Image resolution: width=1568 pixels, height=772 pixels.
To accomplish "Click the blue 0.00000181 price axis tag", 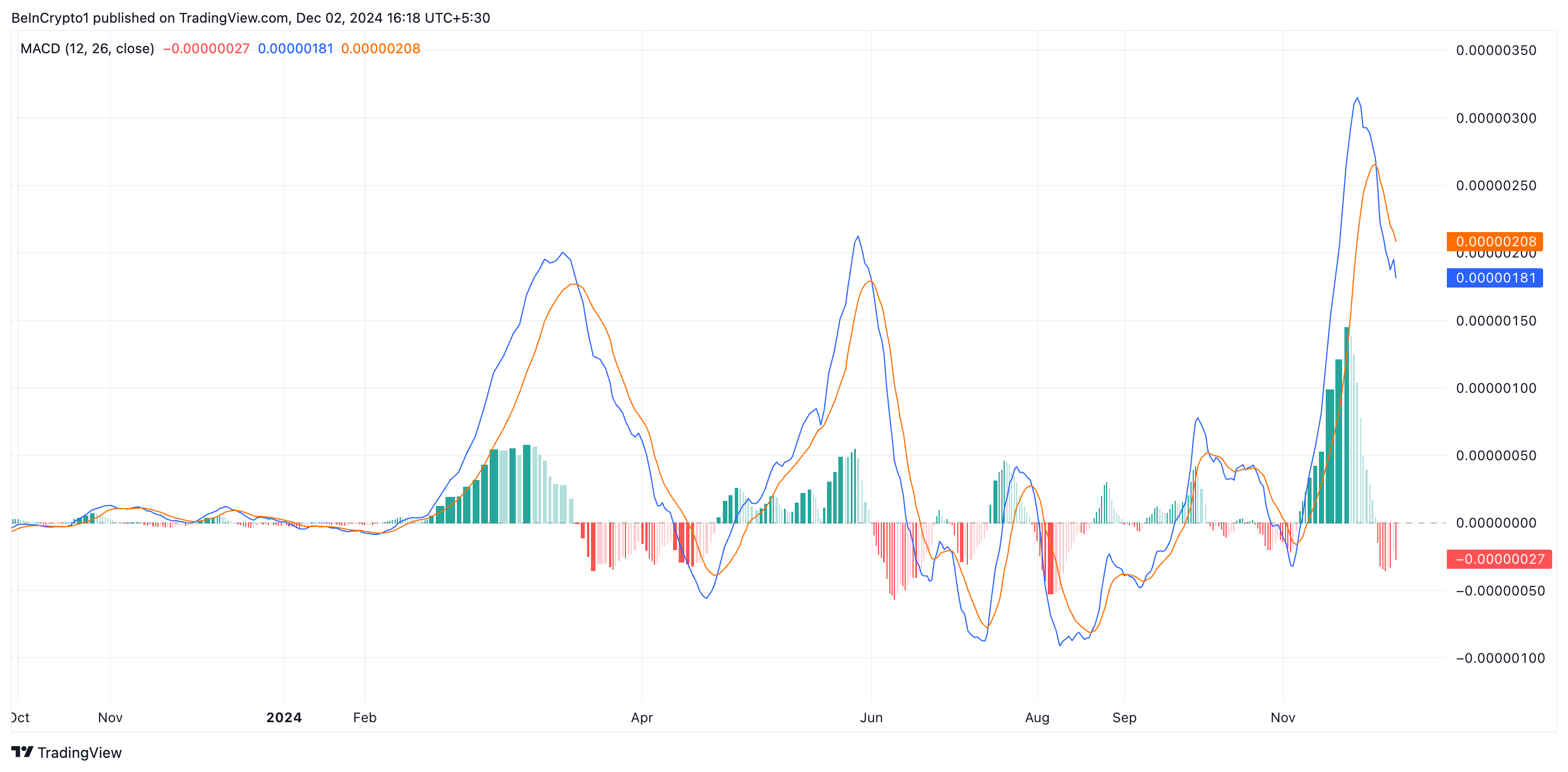I will [1494, 278].
